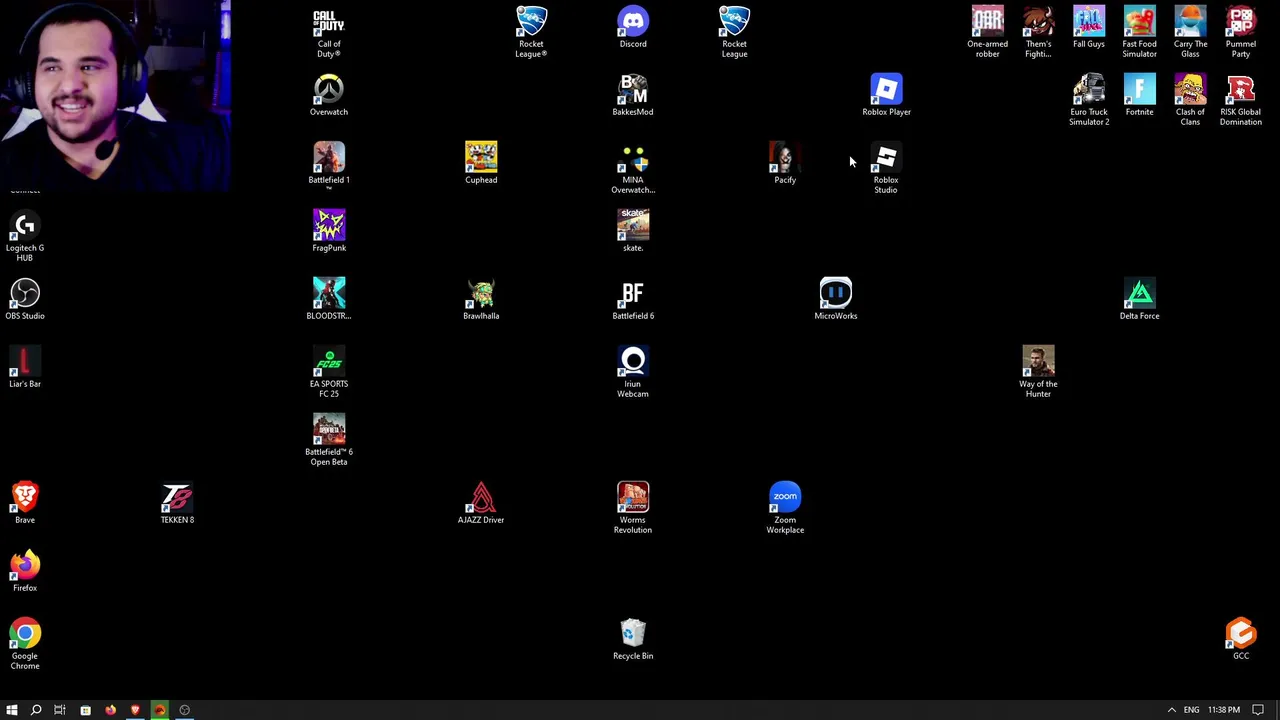Select the Overwatch desktop icon
1280x720 pixels.
click(329, 95)
